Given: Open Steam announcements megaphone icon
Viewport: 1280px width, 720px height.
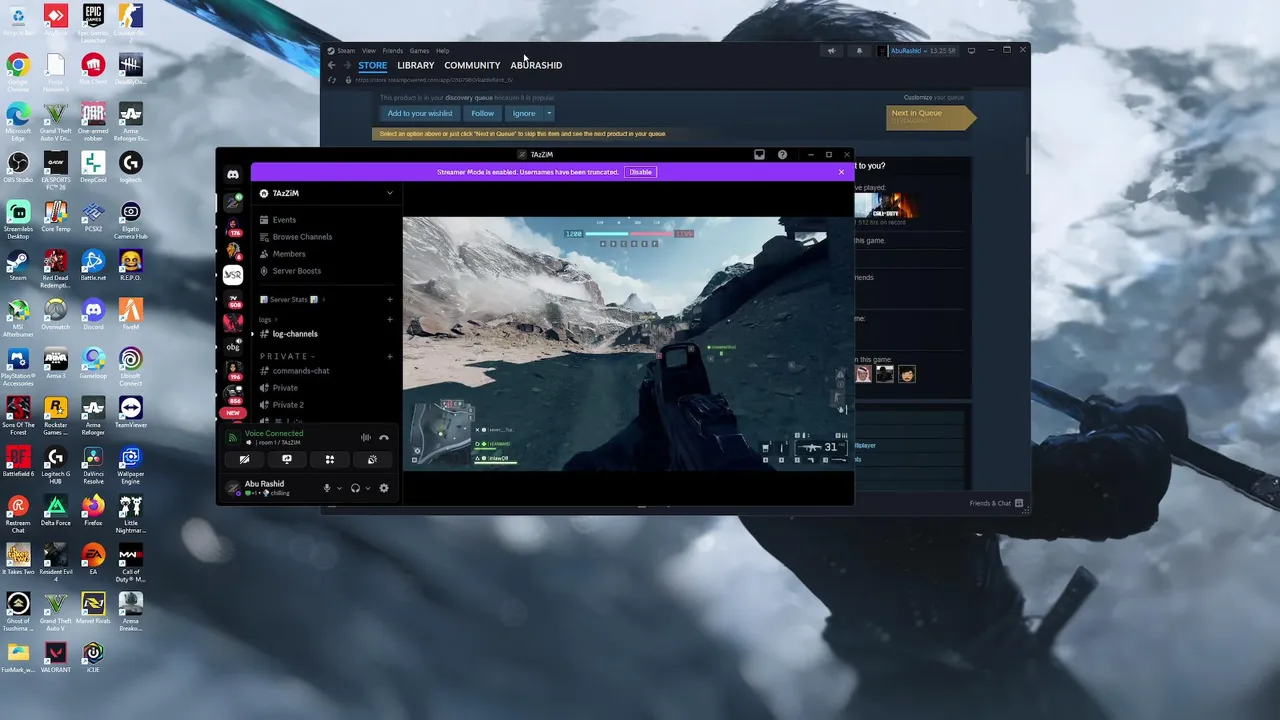Looking at the screenshot, I should 831,51.
